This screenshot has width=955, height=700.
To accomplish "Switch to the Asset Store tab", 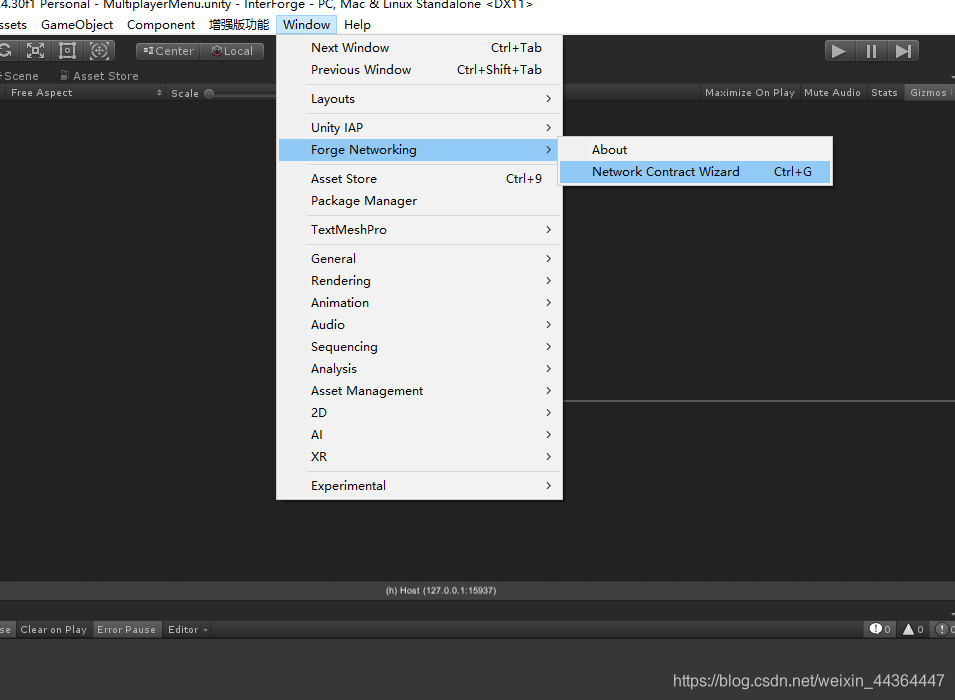I will tap(99, 76).
